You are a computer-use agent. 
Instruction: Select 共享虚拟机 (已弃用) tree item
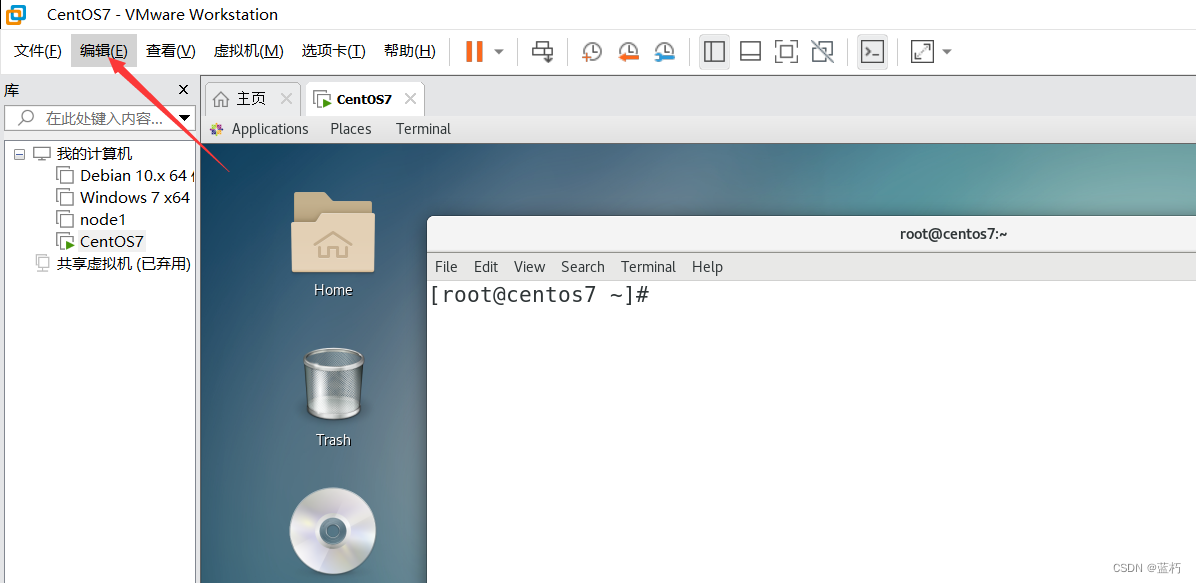124,264
